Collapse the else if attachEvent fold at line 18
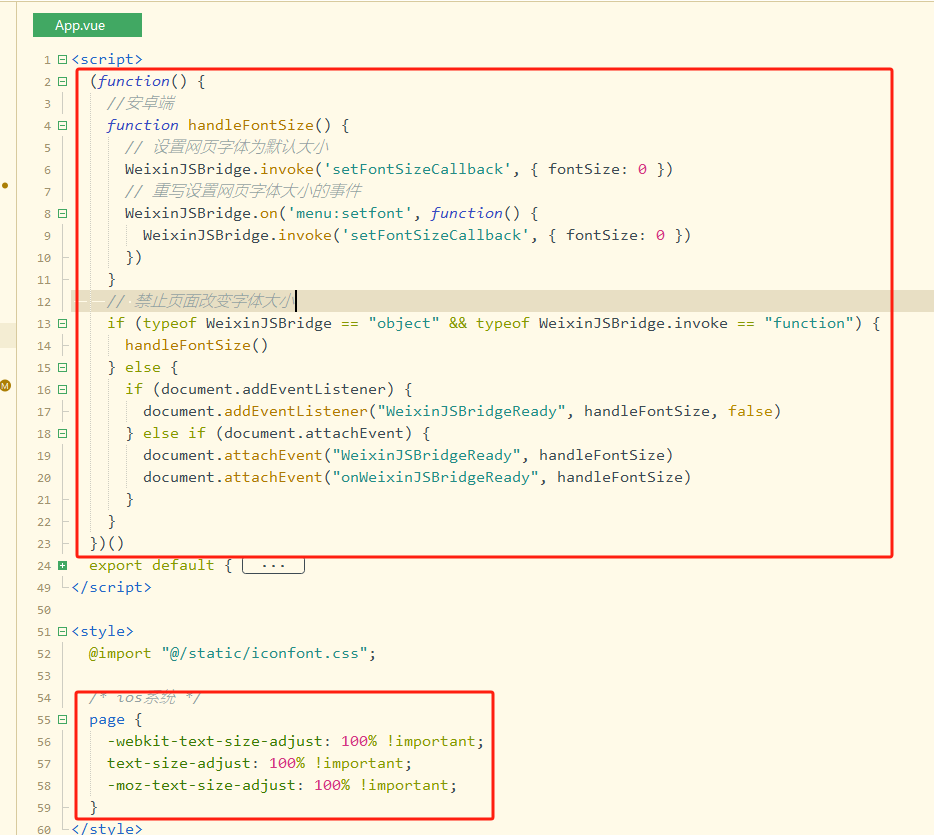Viewport: 934px width, 835px height. tap(63, 434)
